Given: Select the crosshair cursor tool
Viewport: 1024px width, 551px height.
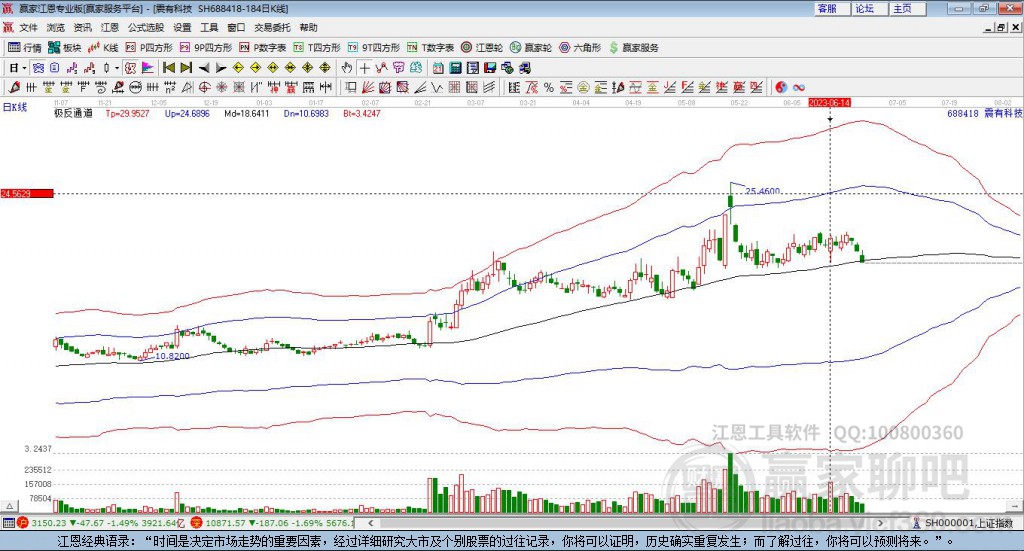Looking at the screenshot, I should pyautogui.click(x=364, y=68).
